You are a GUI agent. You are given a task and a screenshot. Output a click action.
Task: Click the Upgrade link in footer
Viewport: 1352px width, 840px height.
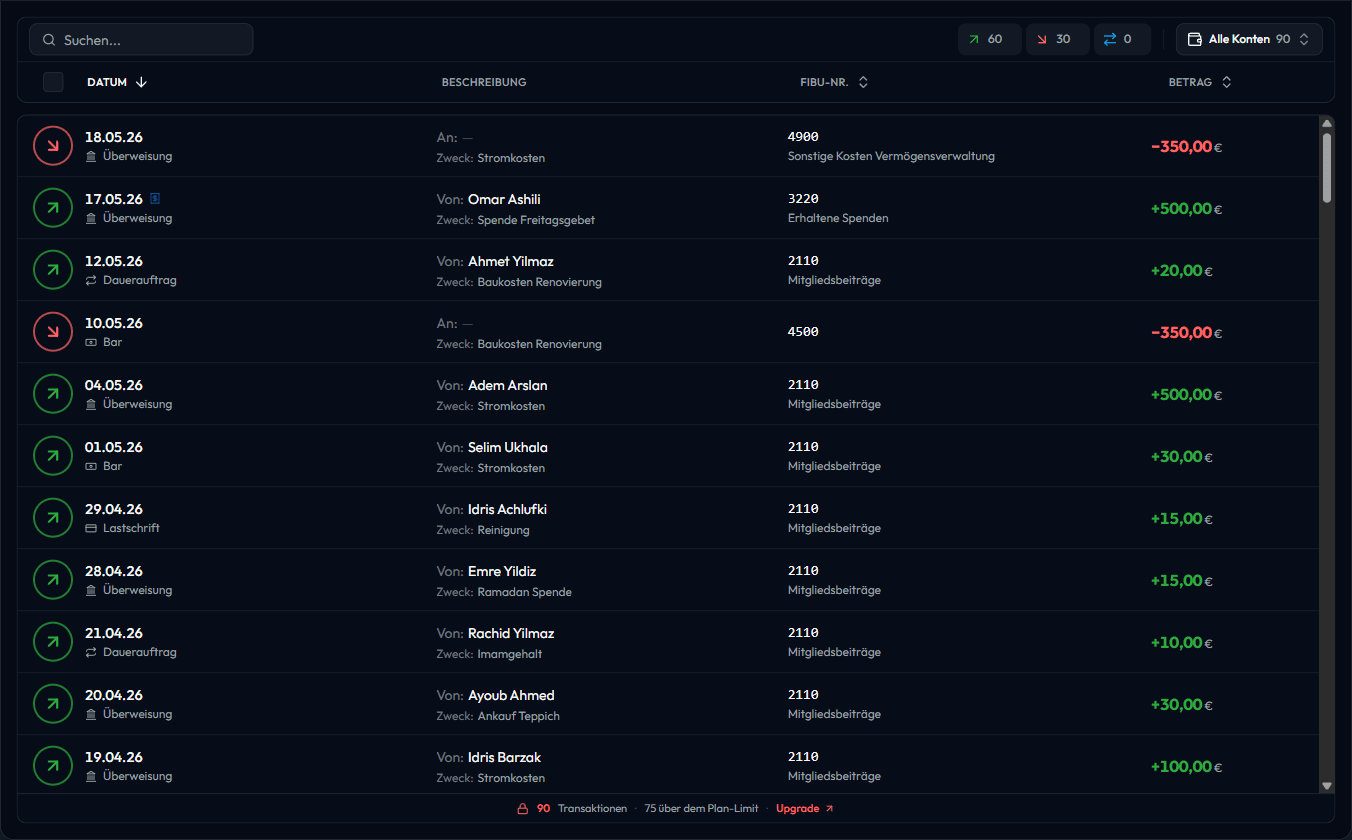click(804, 809)
